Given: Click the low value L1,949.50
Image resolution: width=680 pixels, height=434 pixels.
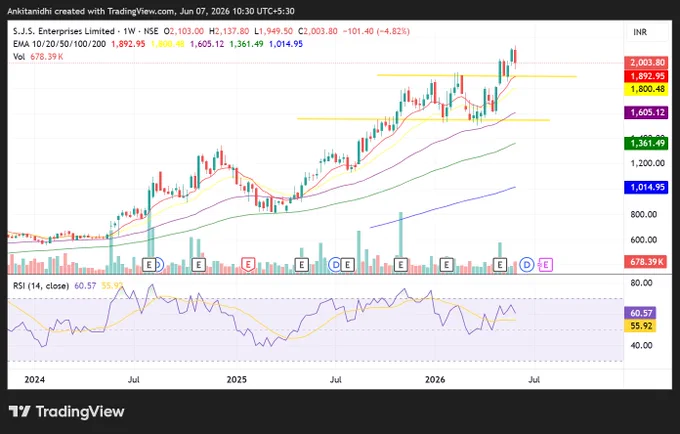Looking at the screenshot, I should click(x=273, y=31).
